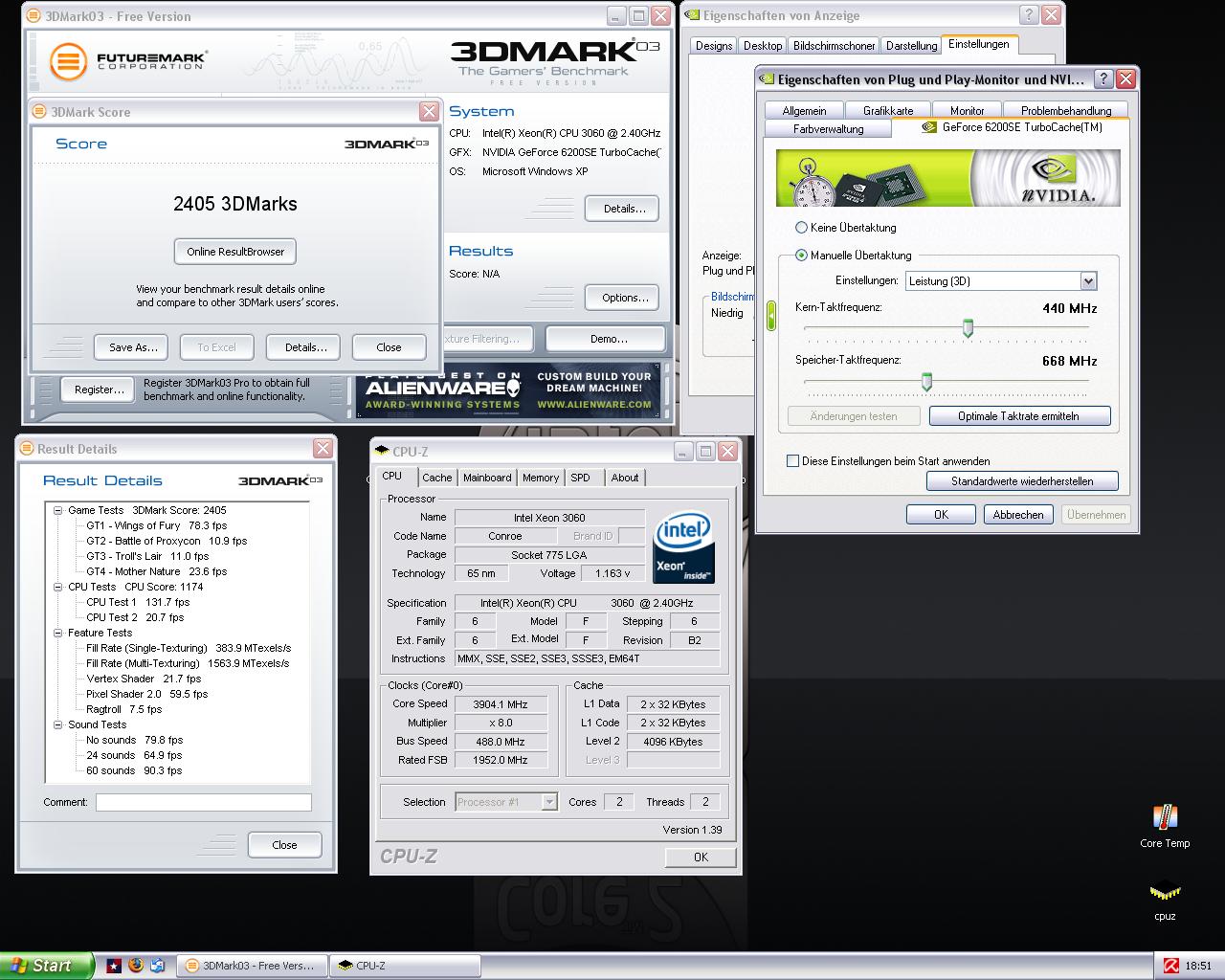The width and height of the screenshot is (1225, 980).
Task: Select Pixel Shader 2.0 result row
Action: 146,694
